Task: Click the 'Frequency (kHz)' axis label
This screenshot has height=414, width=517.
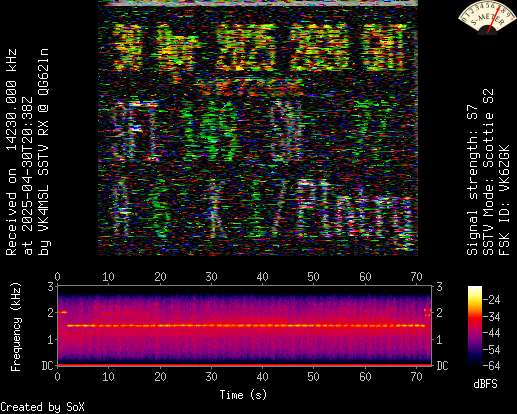Action: point(16,327)
